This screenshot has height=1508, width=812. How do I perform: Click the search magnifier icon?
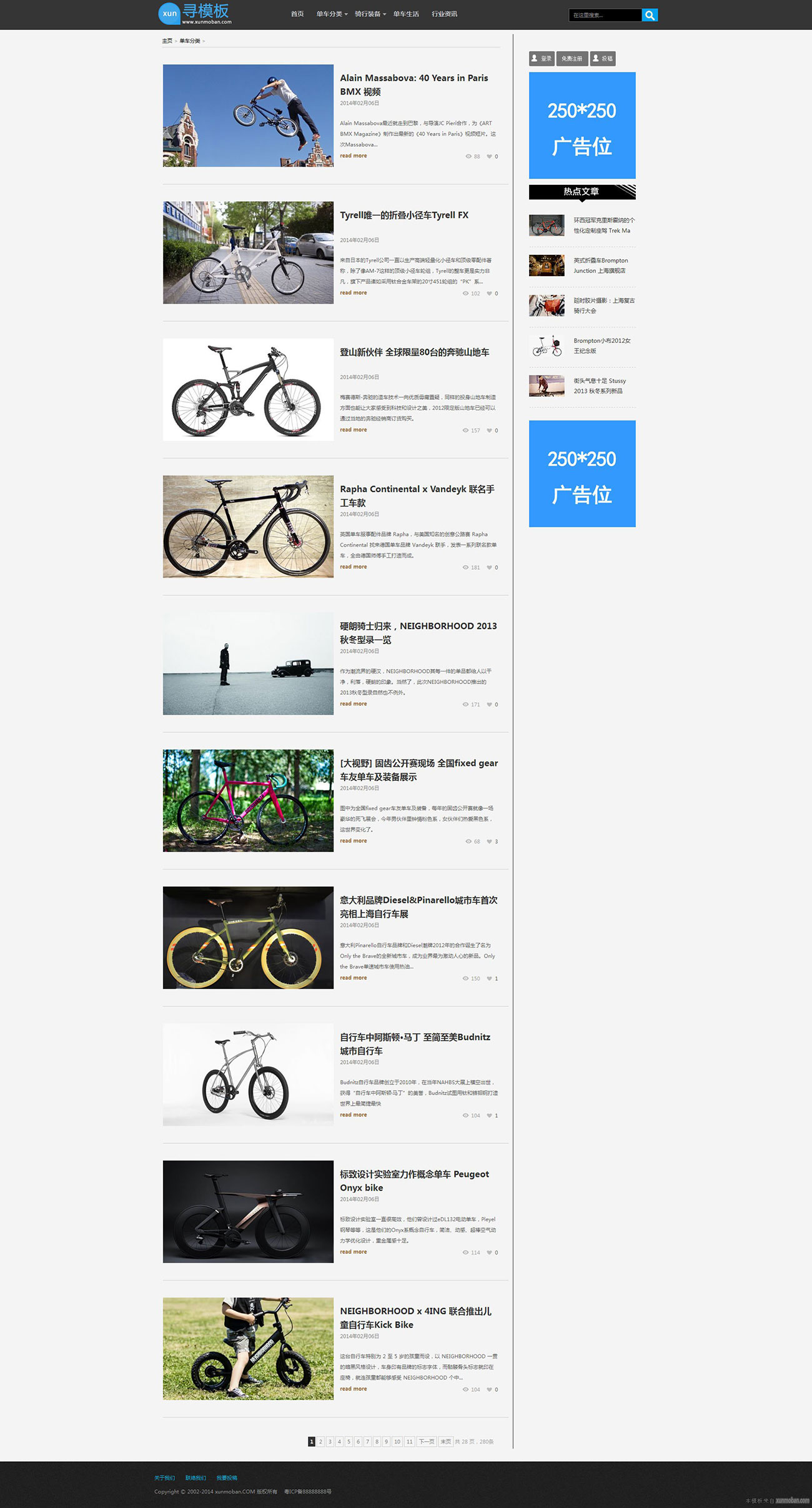[650, 15]
